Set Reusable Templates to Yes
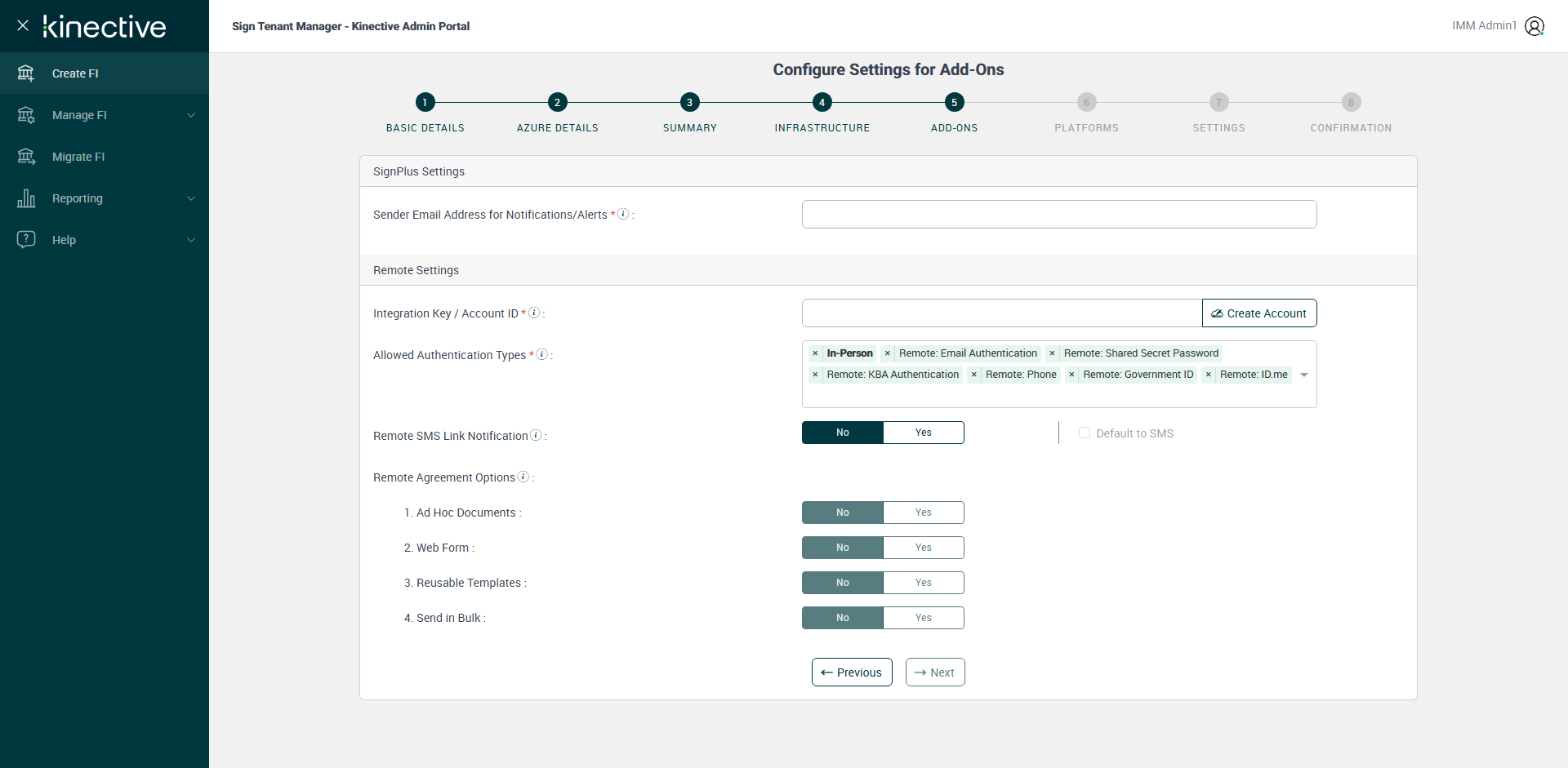The image size is (1568, 768). pyautogui.click(x=924, y=583)
